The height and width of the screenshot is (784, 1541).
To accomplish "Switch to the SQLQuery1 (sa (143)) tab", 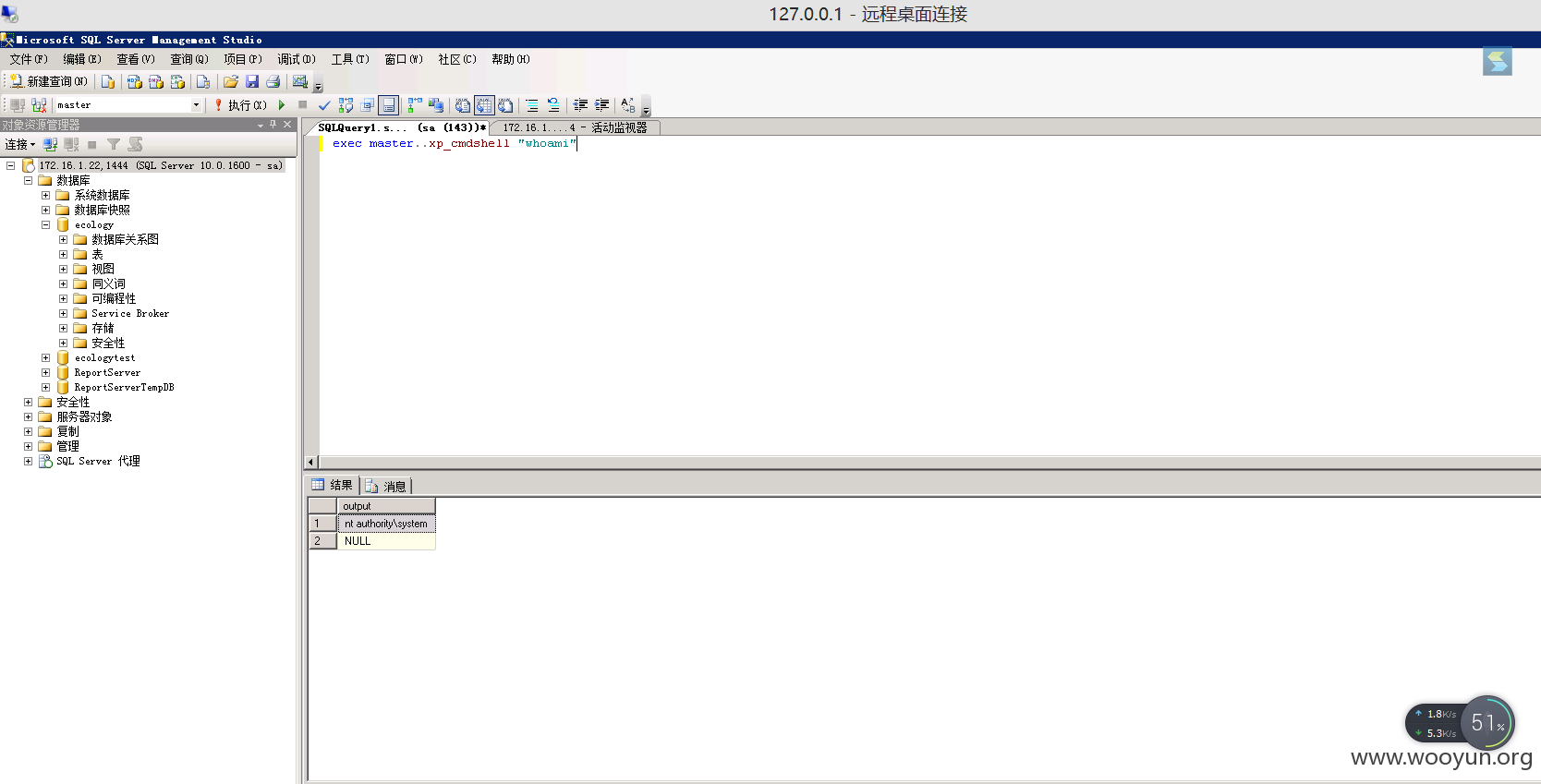I will 401,127.
